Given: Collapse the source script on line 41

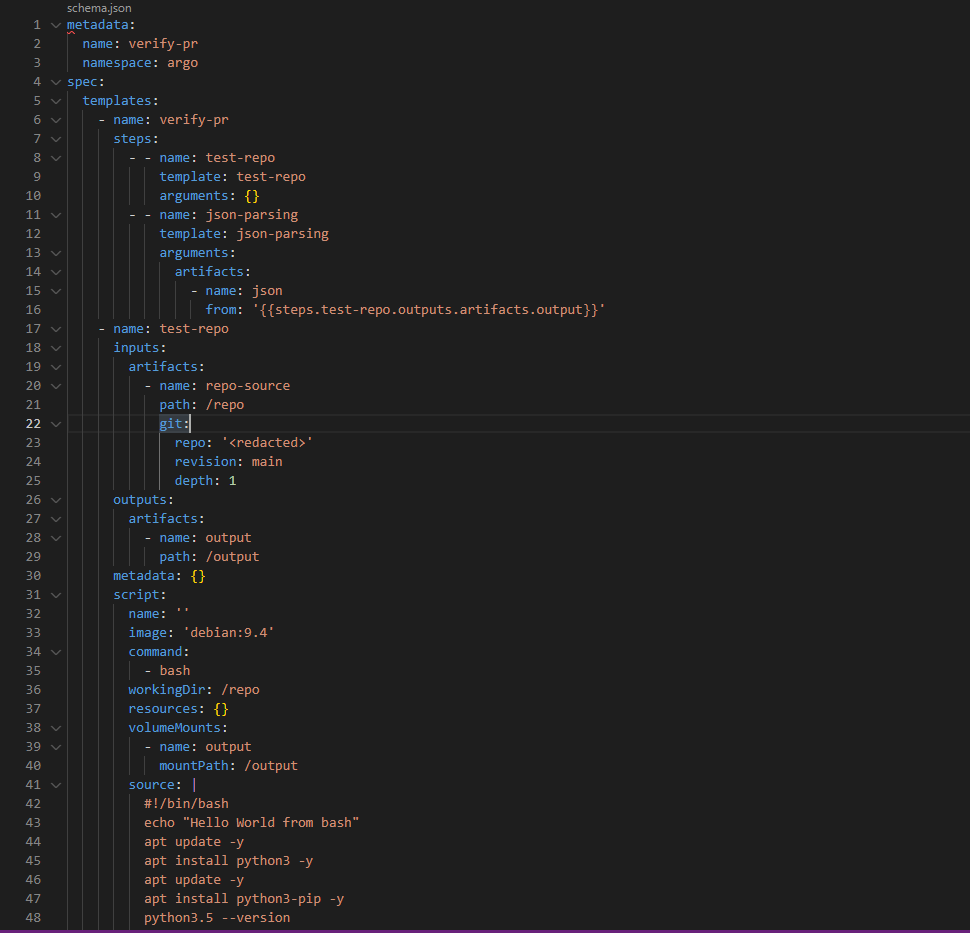Looking at the screenshot, I should 56,785.
